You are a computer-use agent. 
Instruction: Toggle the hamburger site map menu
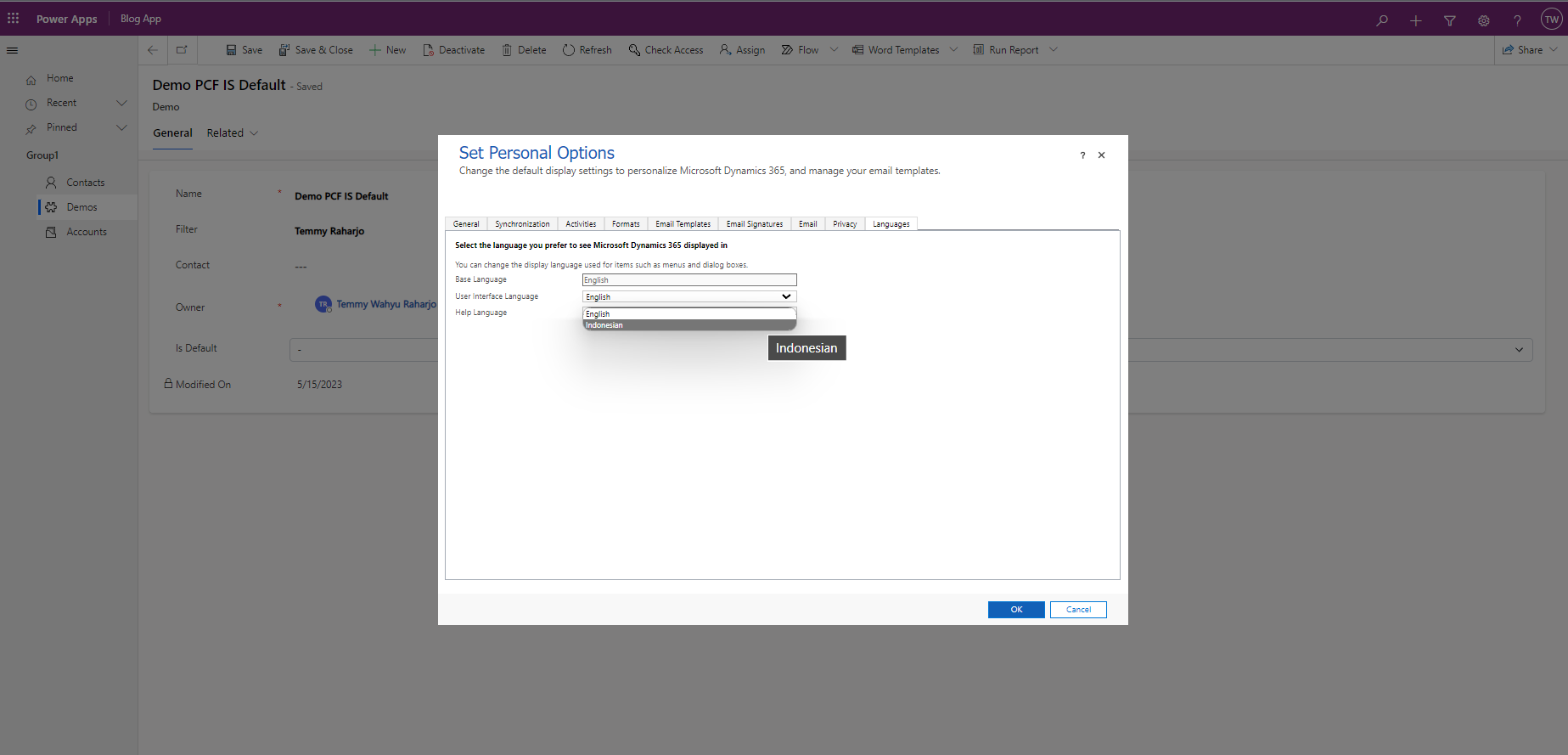point(12,50)
